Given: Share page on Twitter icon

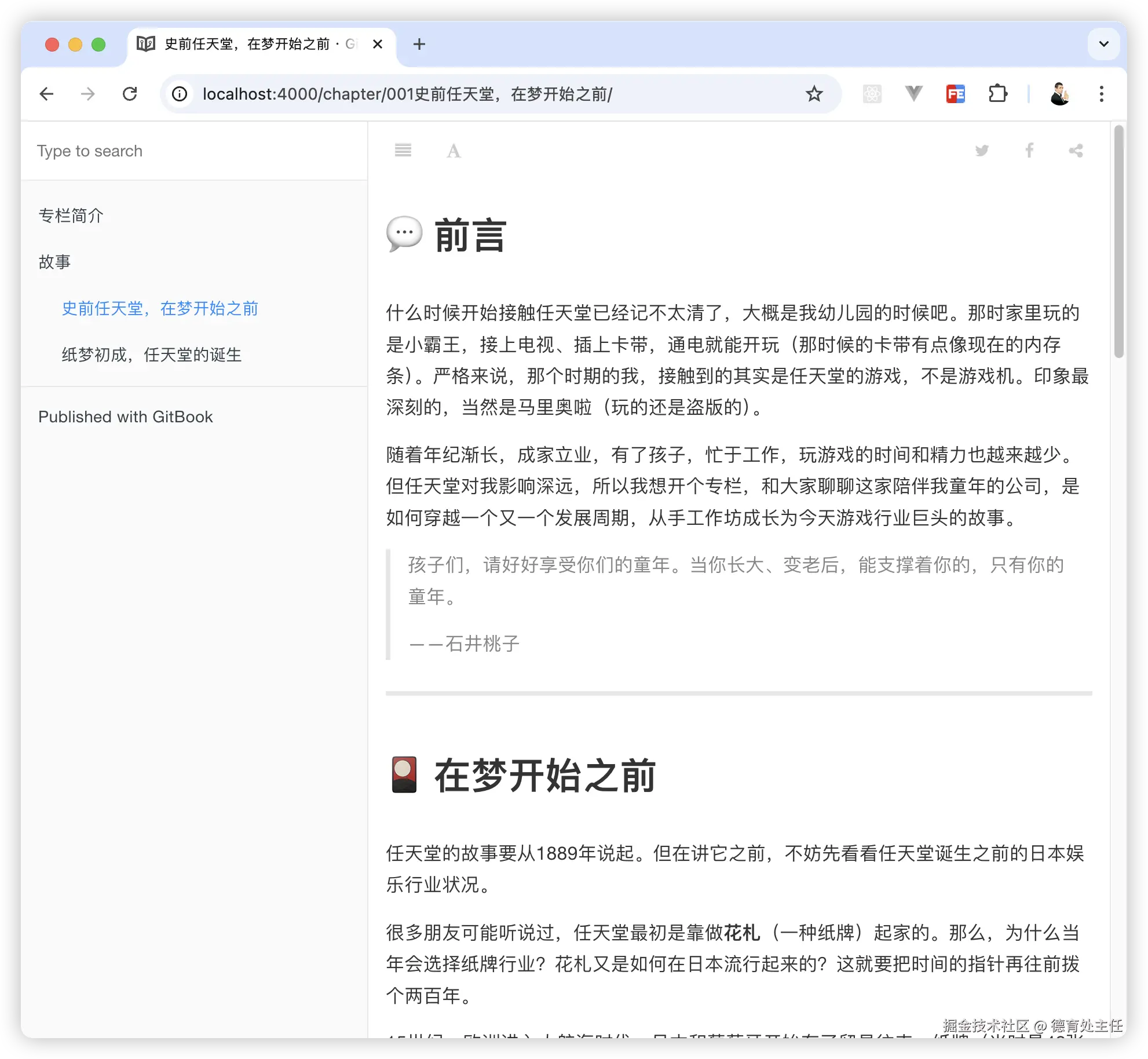Looking at the screenshot, I should (982, 151).
